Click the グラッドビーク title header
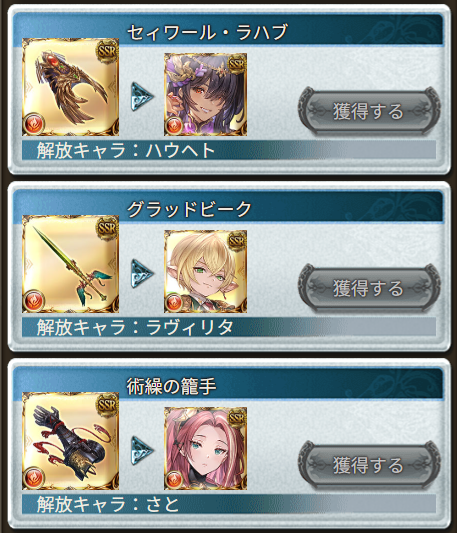 tap(189, 209)
